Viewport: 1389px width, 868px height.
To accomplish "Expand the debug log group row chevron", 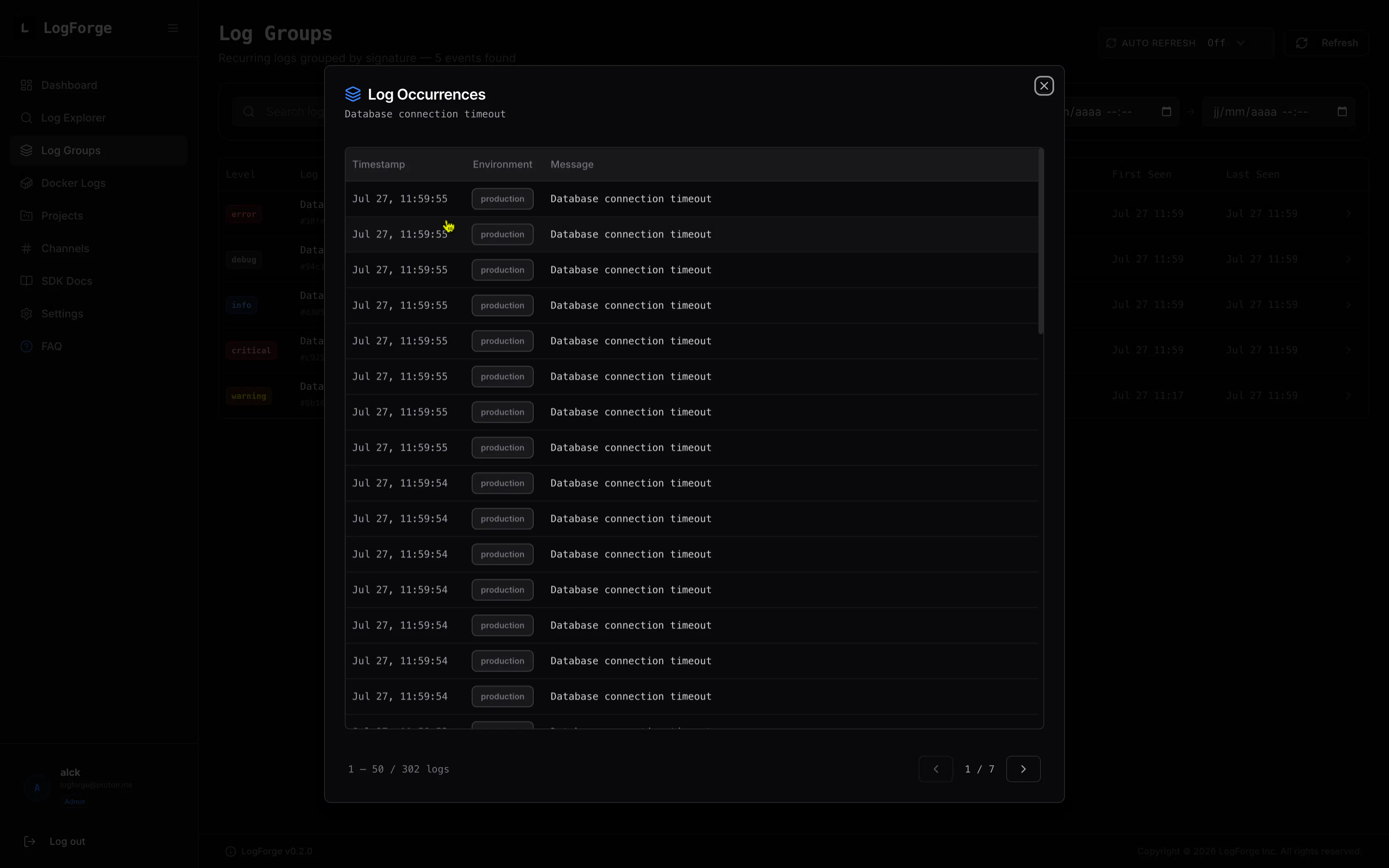I will (1348, 259).
